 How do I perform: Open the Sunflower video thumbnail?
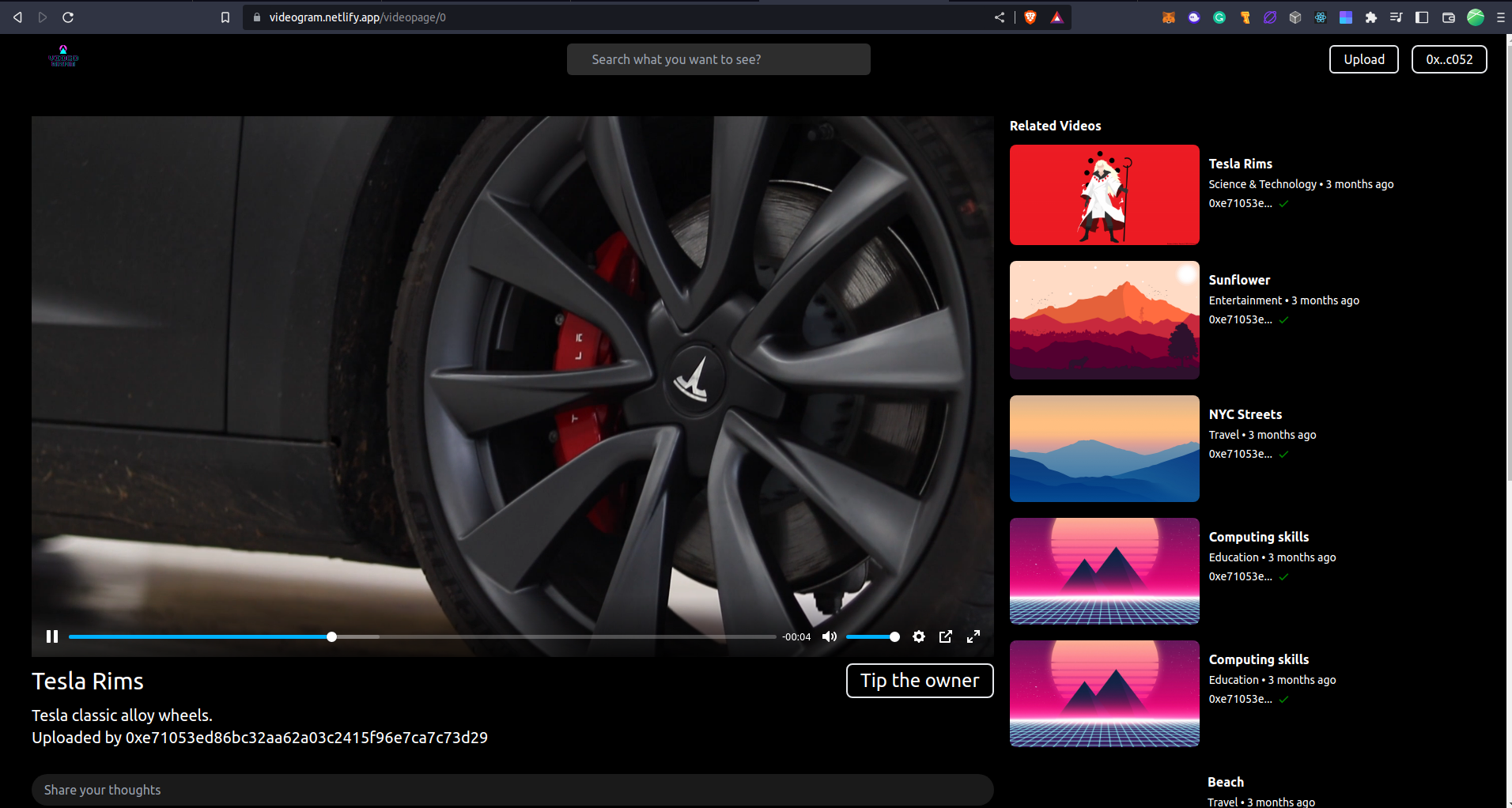tap(1105, 320)
